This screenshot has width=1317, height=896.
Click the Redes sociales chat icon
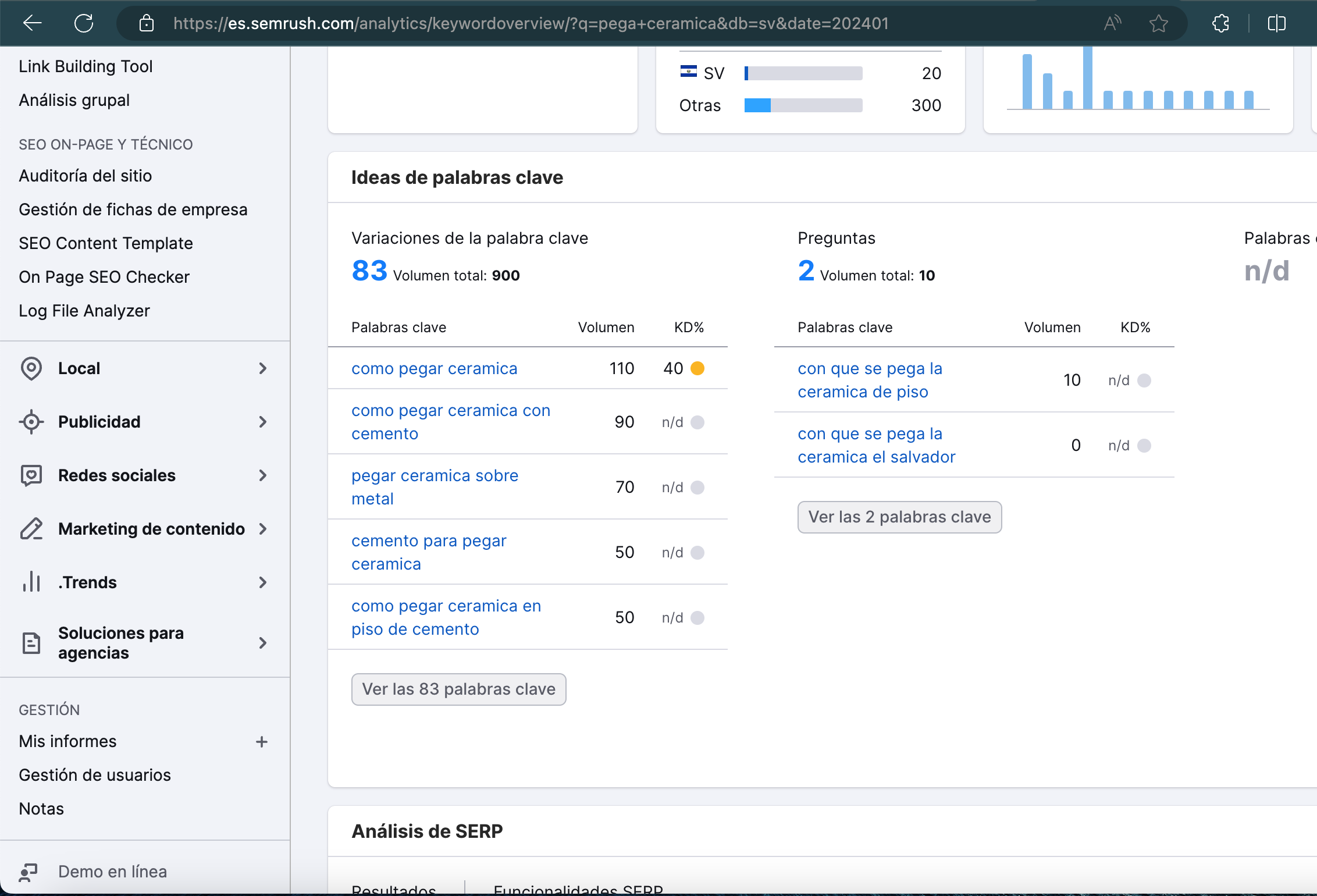tap(31, 475)
